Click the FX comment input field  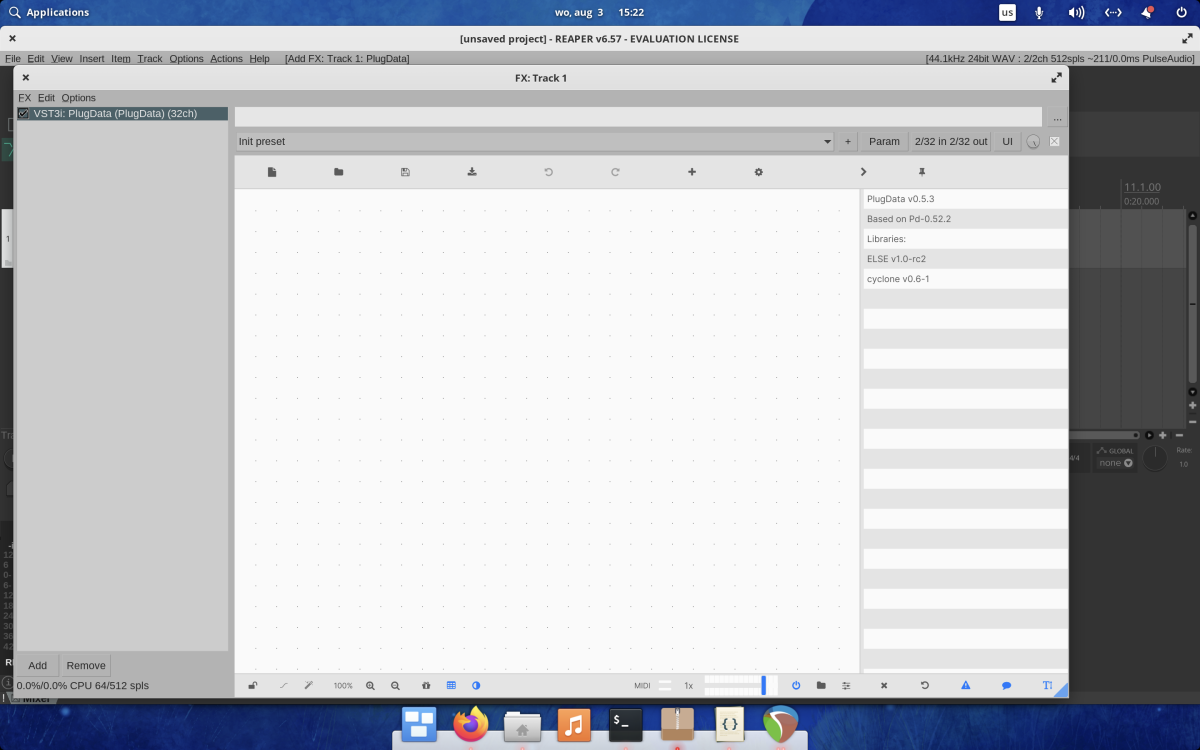638,117
